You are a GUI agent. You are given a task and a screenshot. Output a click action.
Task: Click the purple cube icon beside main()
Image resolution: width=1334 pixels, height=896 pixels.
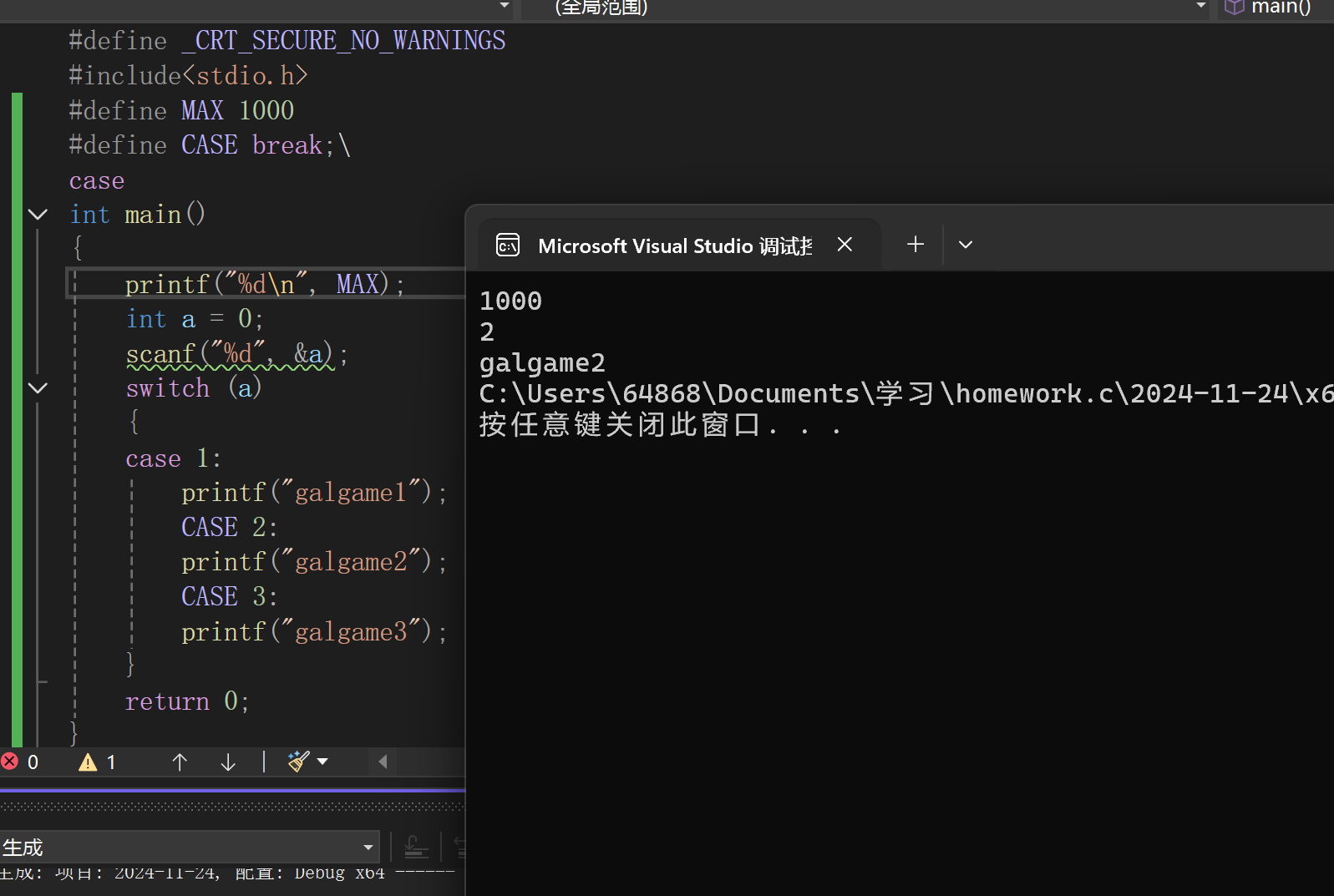point(1234,8)
